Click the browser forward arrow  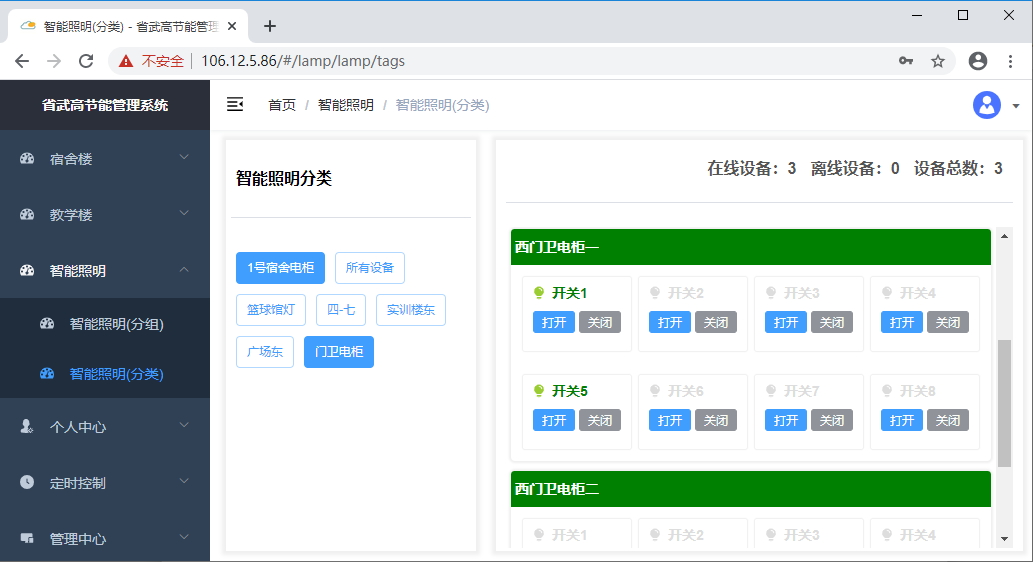(54, 61)
